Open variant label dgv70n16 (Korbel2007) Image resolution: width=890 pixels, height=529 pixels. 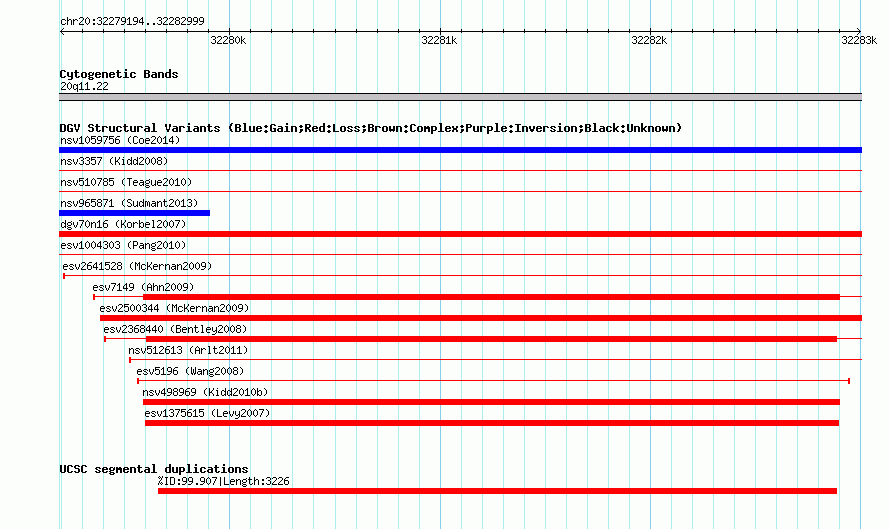[x=123, y=224]
